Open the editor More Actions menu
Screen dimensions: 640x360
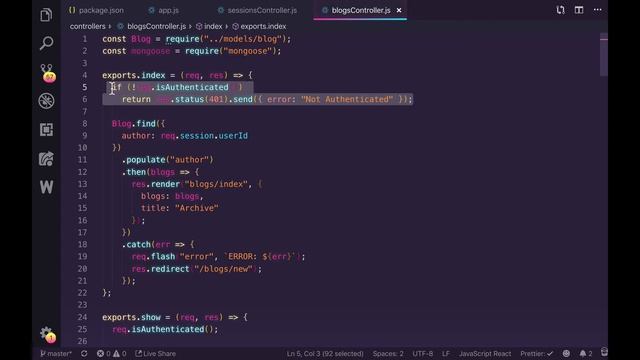[x=597, y=10]
